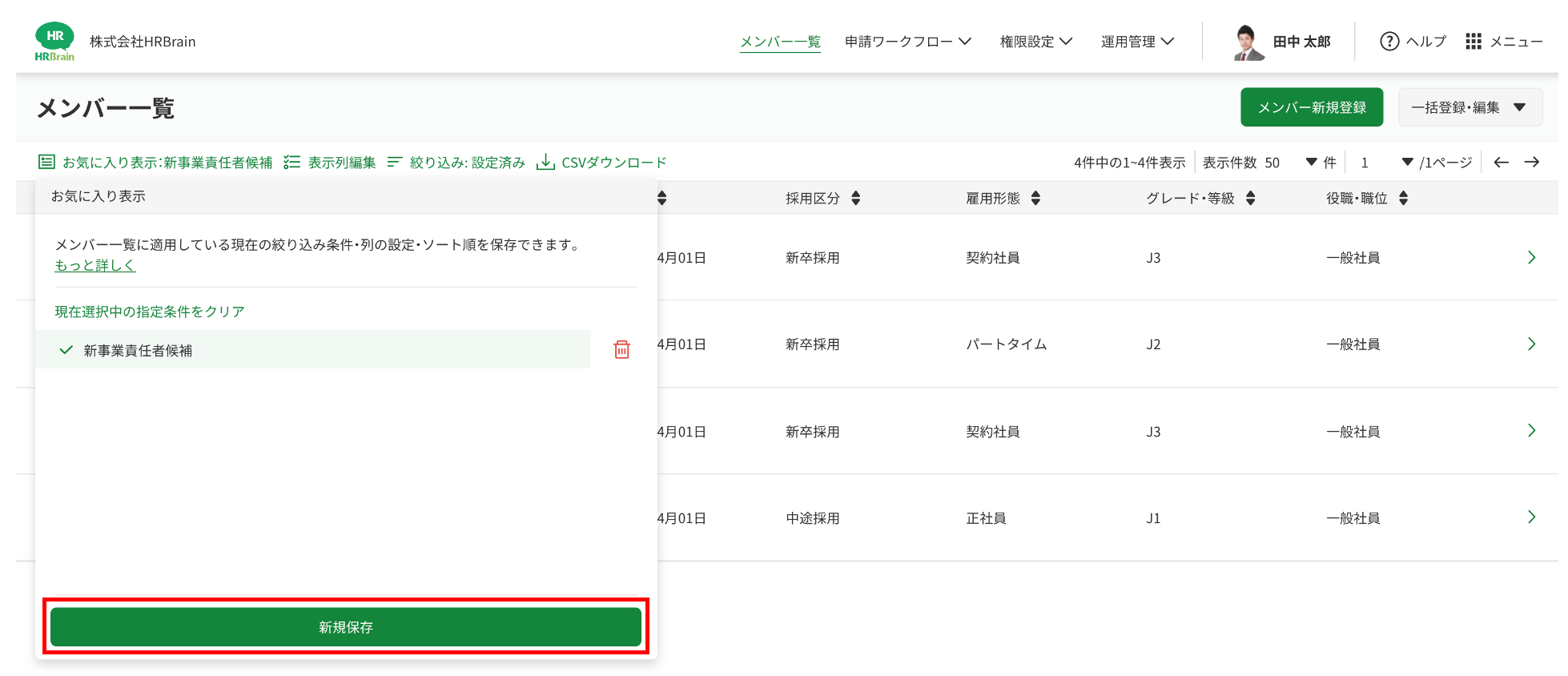Open 絞り込み: 設定済み filter
Screen dimensions: 1568x676
click(456, 163)
